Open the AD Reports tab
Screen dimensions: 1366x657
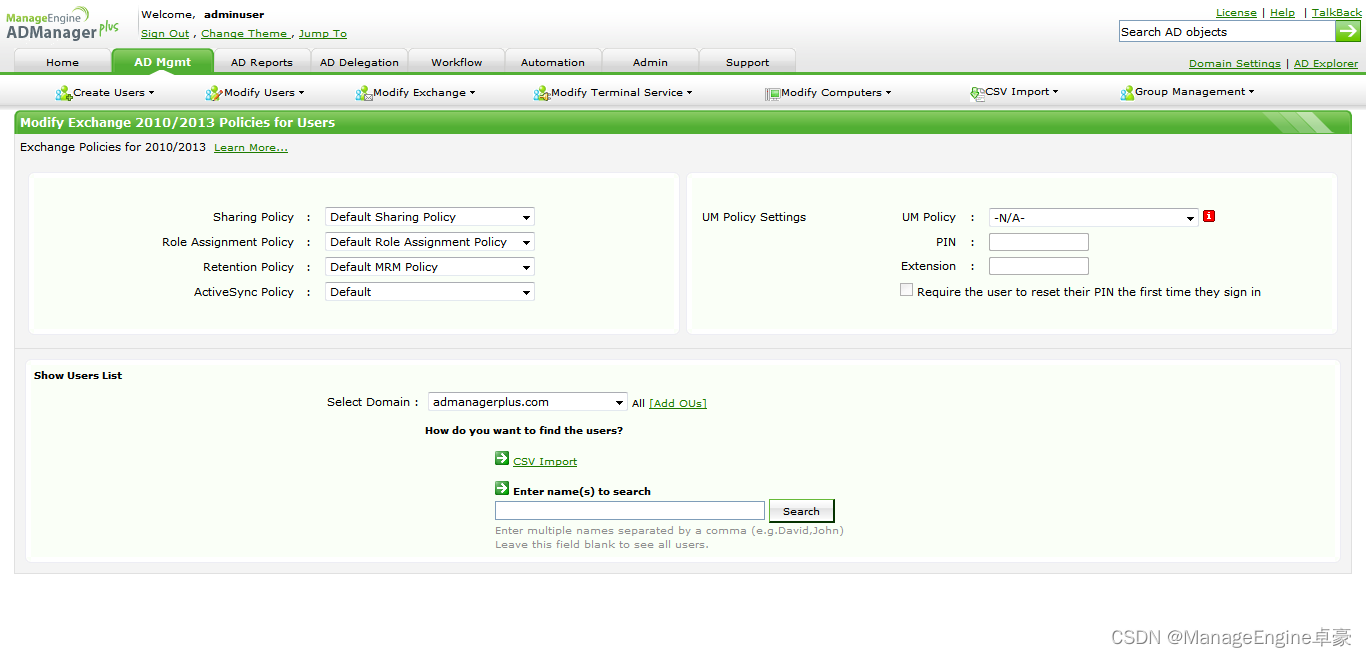click(x=262, y=62)
